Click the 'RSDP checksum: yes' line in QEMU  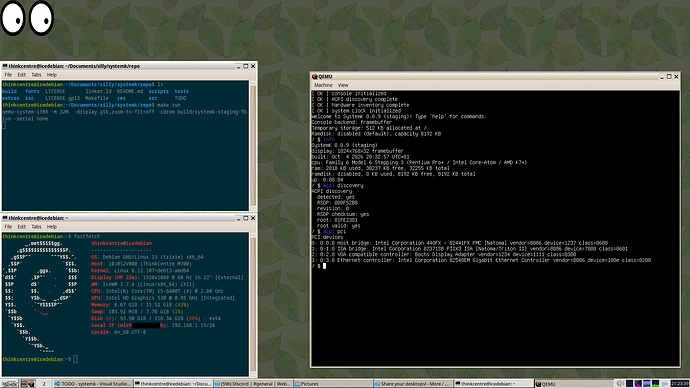tap(343, 215)
